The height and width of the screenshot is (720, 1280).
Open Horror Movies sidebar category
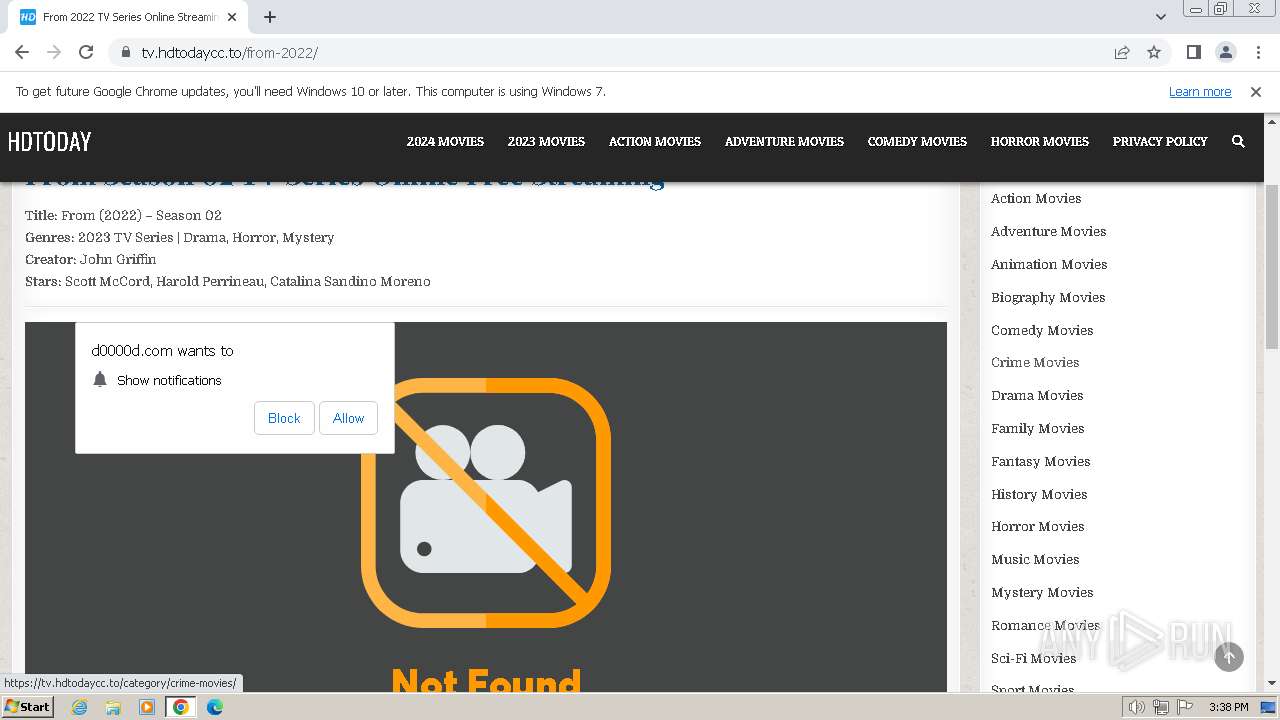pos(1037,526)
